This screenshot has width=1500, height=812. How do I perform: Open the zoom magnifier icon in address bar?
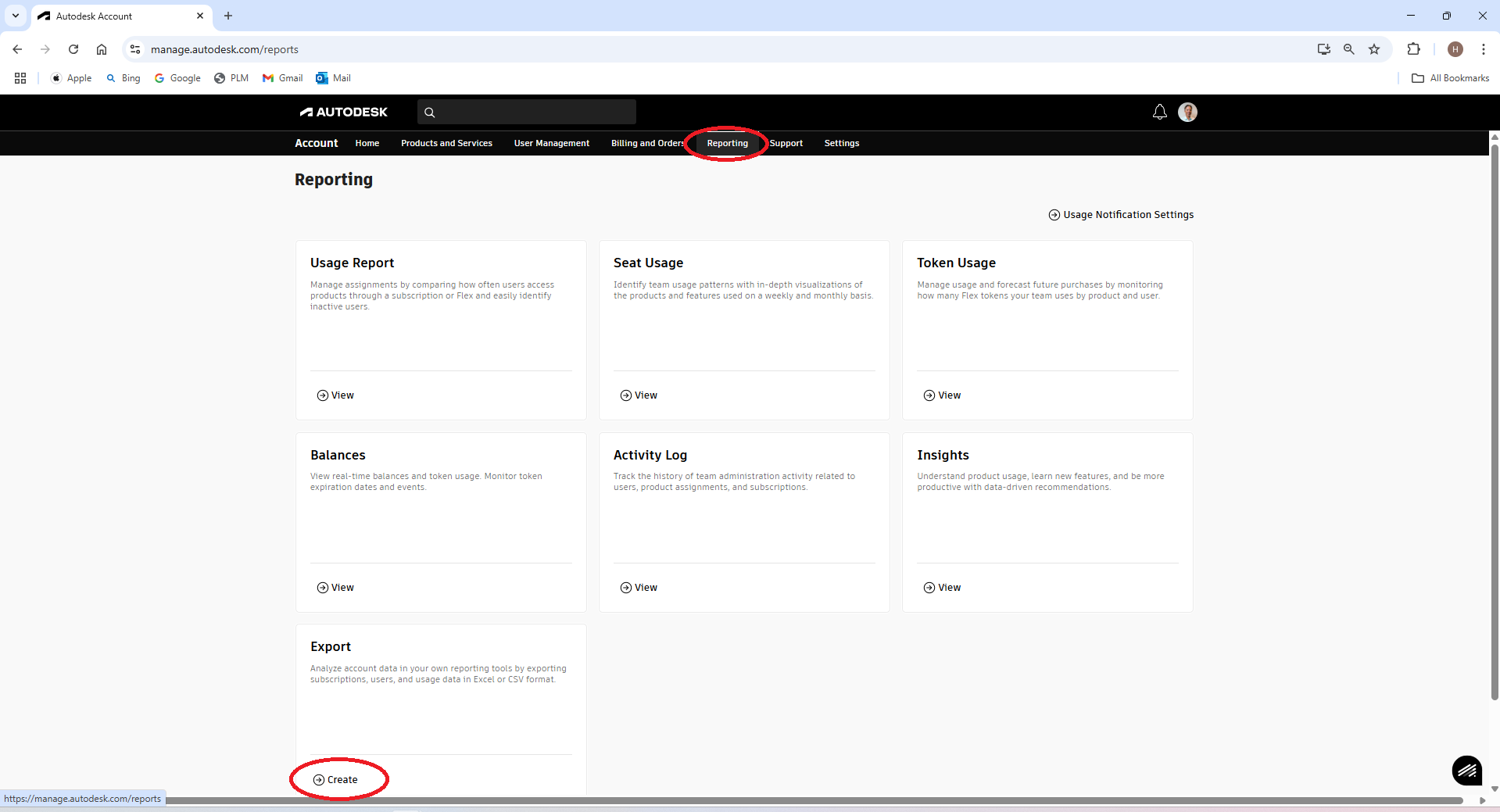coord(1349,49)
